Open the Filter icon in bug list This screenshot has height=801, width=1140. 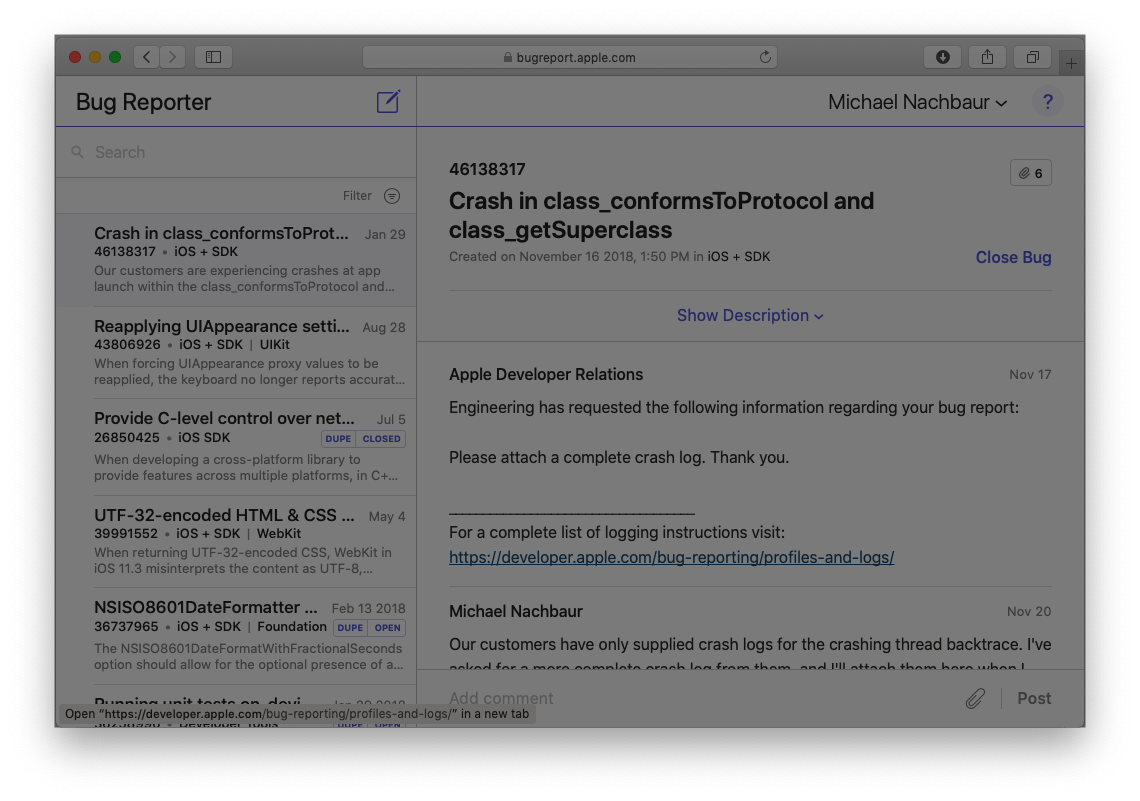[x=392, y=196]
